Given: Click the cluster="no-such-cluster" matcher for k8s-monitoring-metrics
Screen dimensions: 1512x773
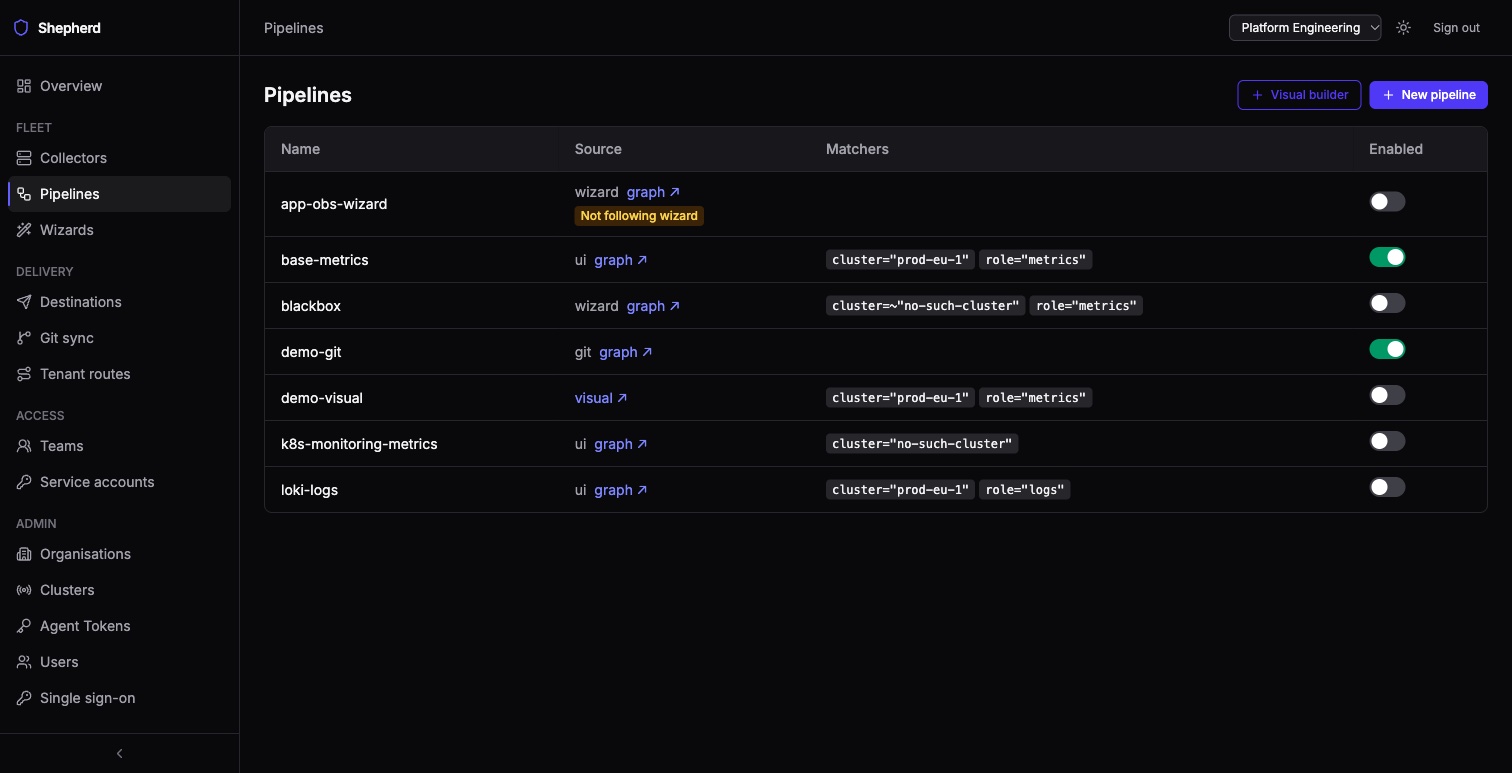Looking at the screenshot, I should click(922, 444).
